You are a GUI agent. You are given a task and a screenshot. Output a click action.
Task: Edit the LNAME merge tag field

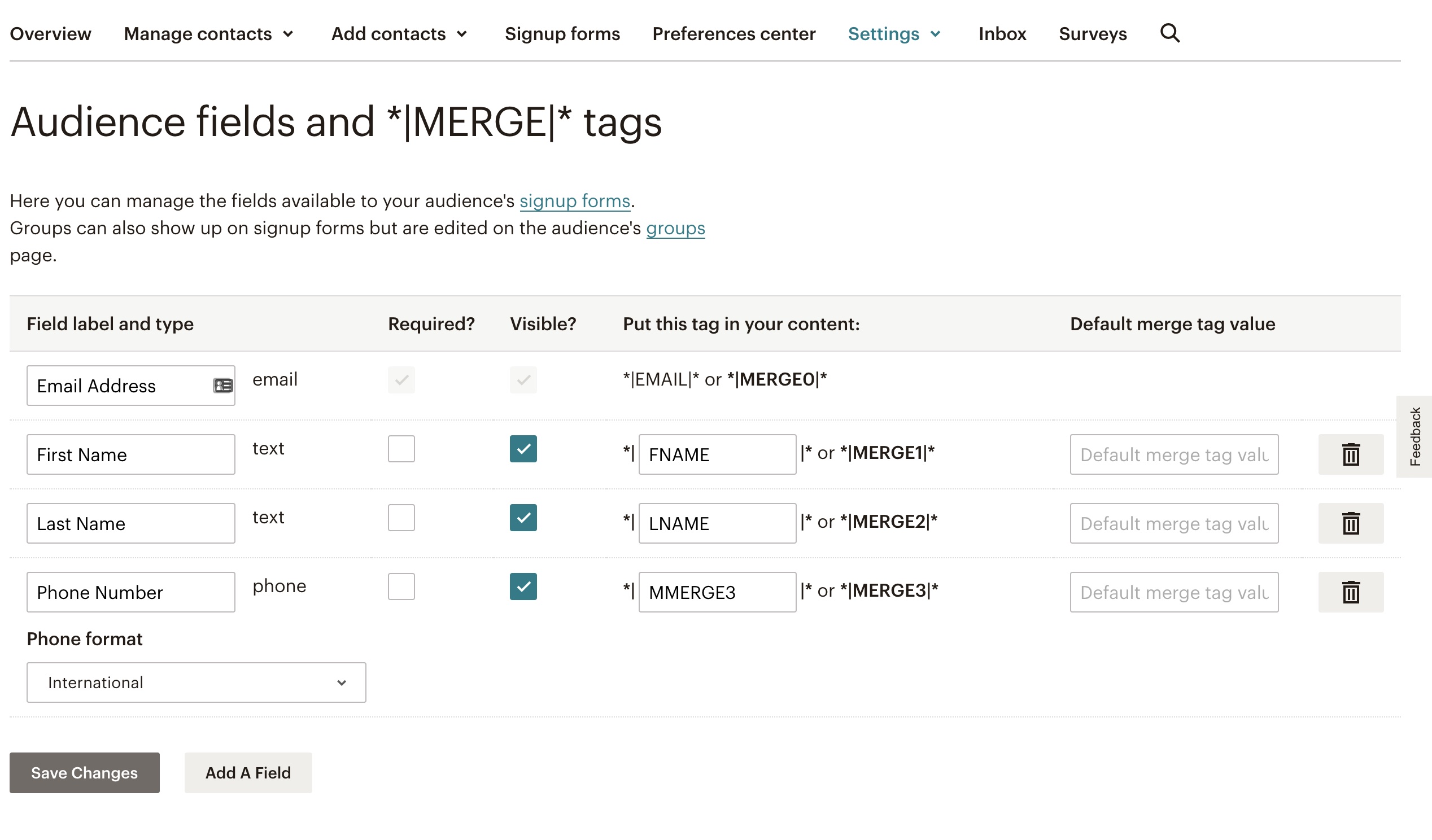pyautogui.click(x=717, y=523)
